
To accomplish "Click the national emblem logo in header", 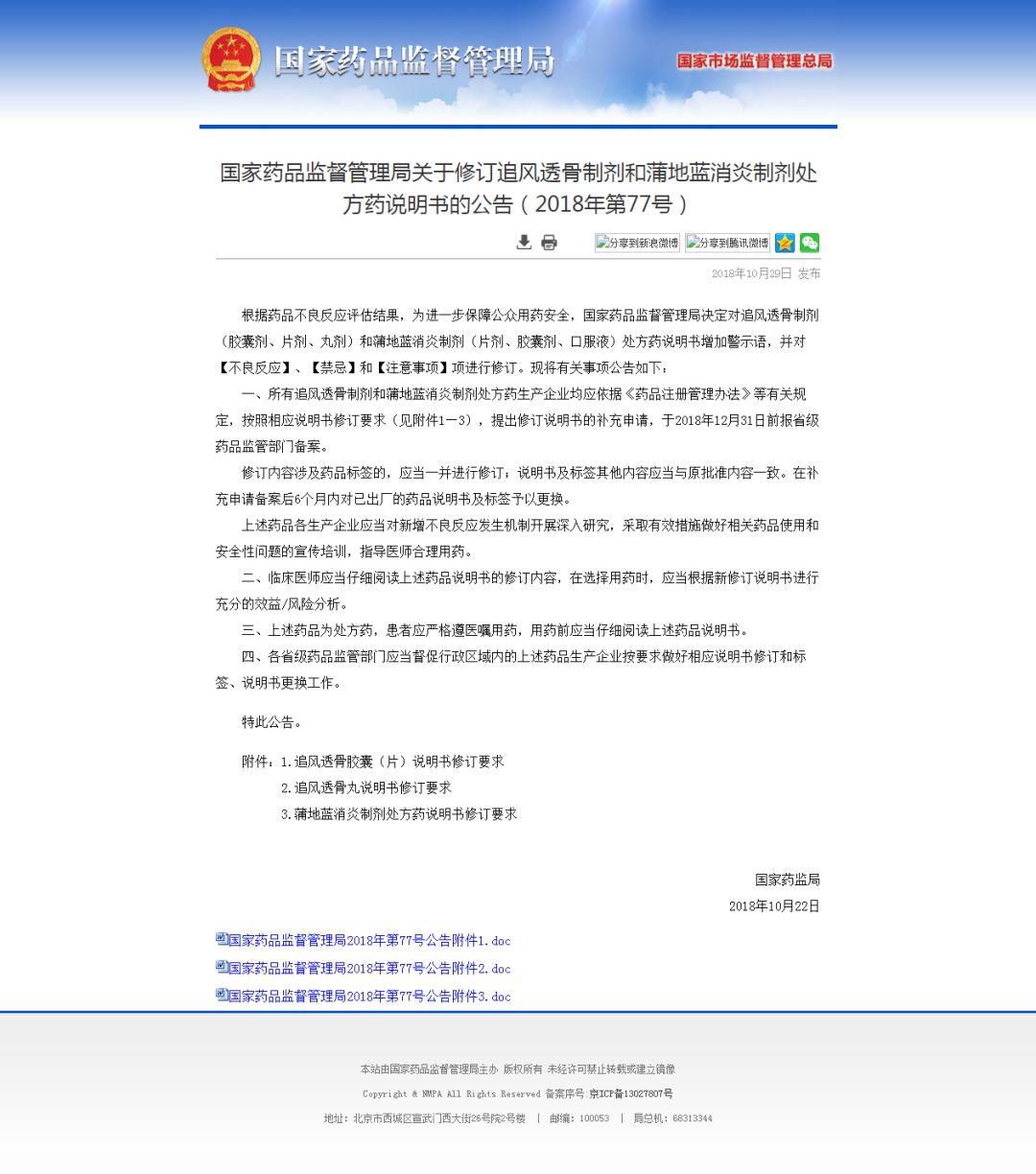I will [x=233, y=58].
